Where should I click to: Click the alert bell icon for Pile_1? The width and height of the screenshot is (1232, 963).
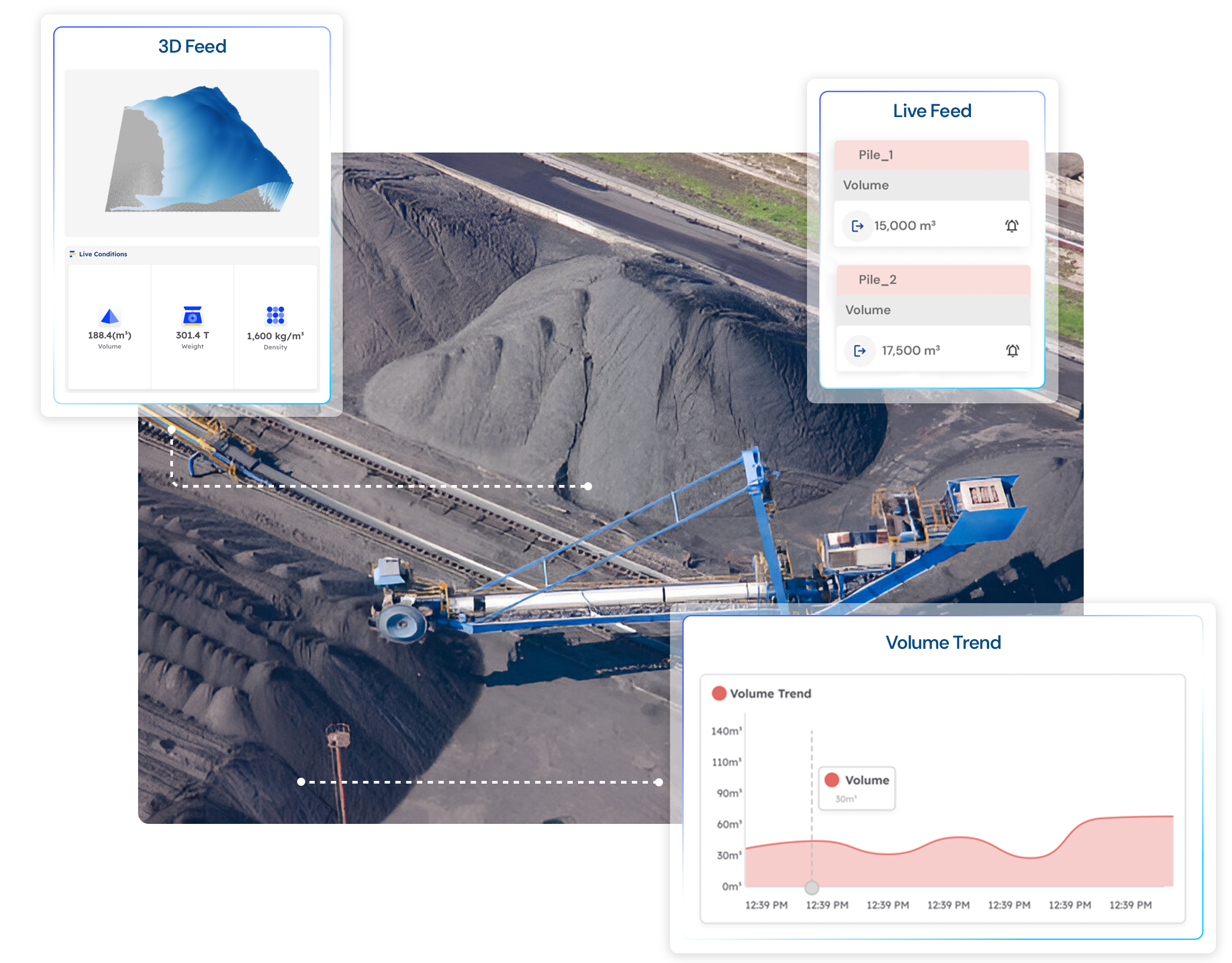click(1012, 226)
